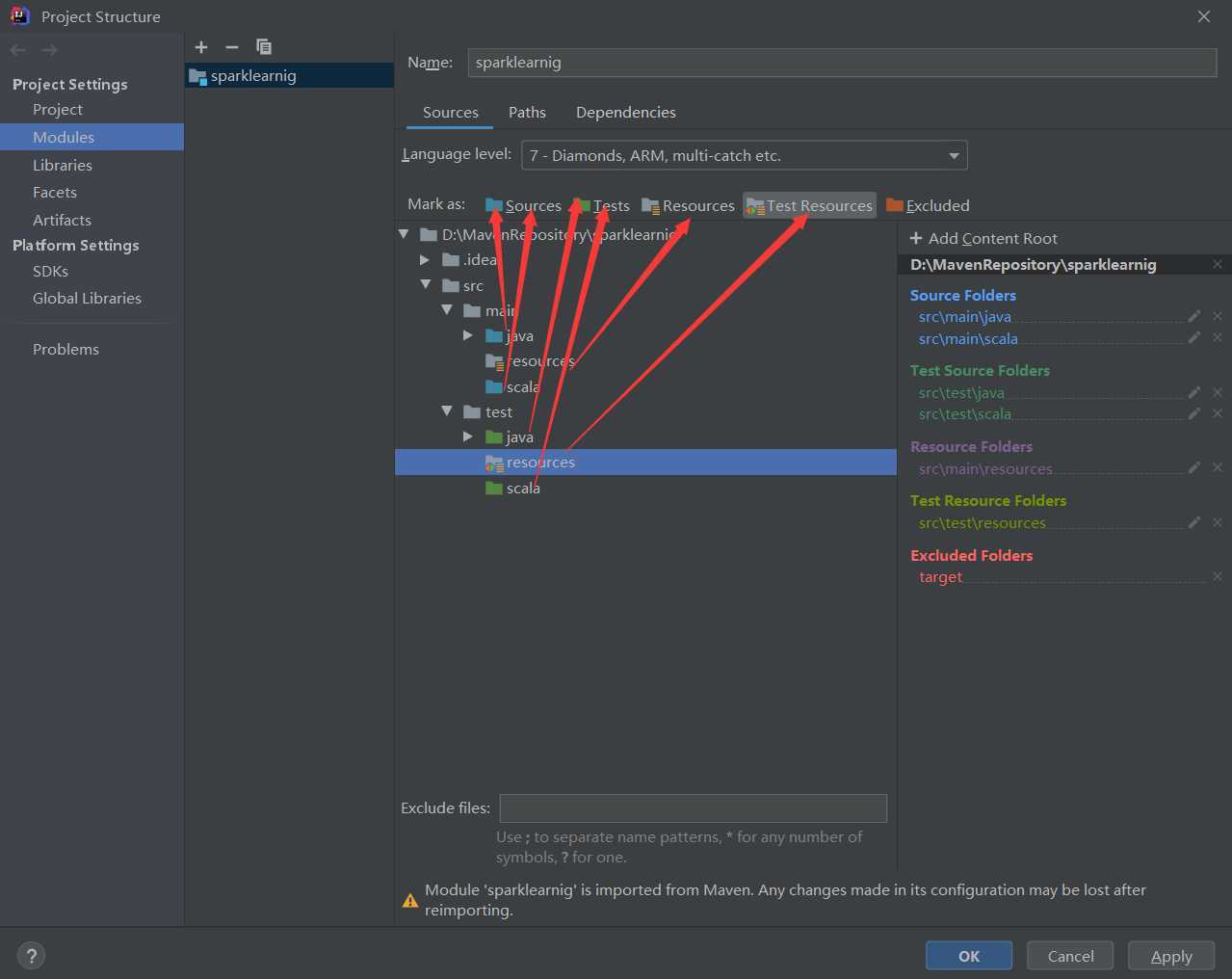Select the .idea folder row

[x=645, y=260]
